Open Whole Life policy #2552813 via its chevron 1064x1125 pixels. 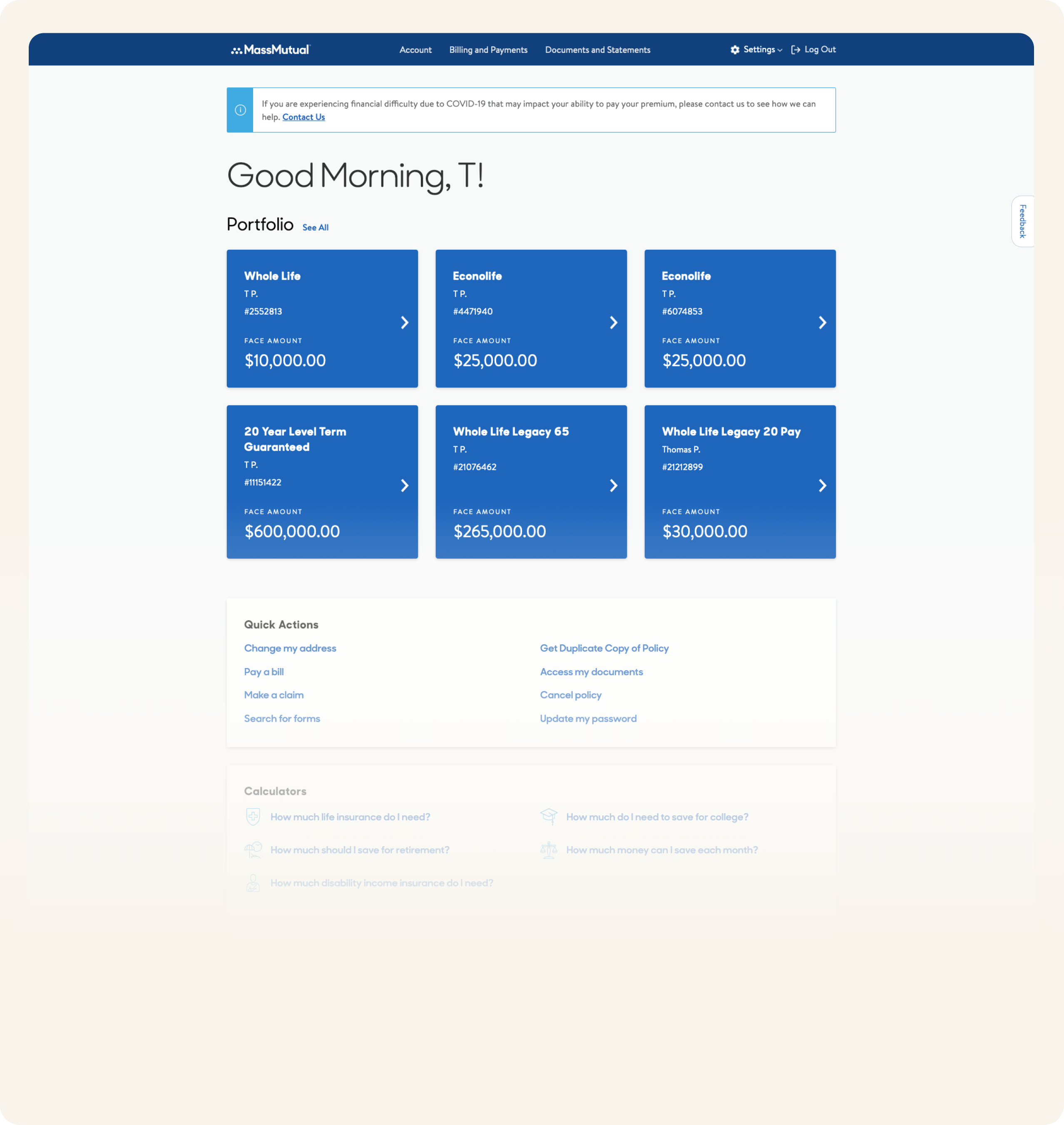pyautogui.click(x=404, y=322)
